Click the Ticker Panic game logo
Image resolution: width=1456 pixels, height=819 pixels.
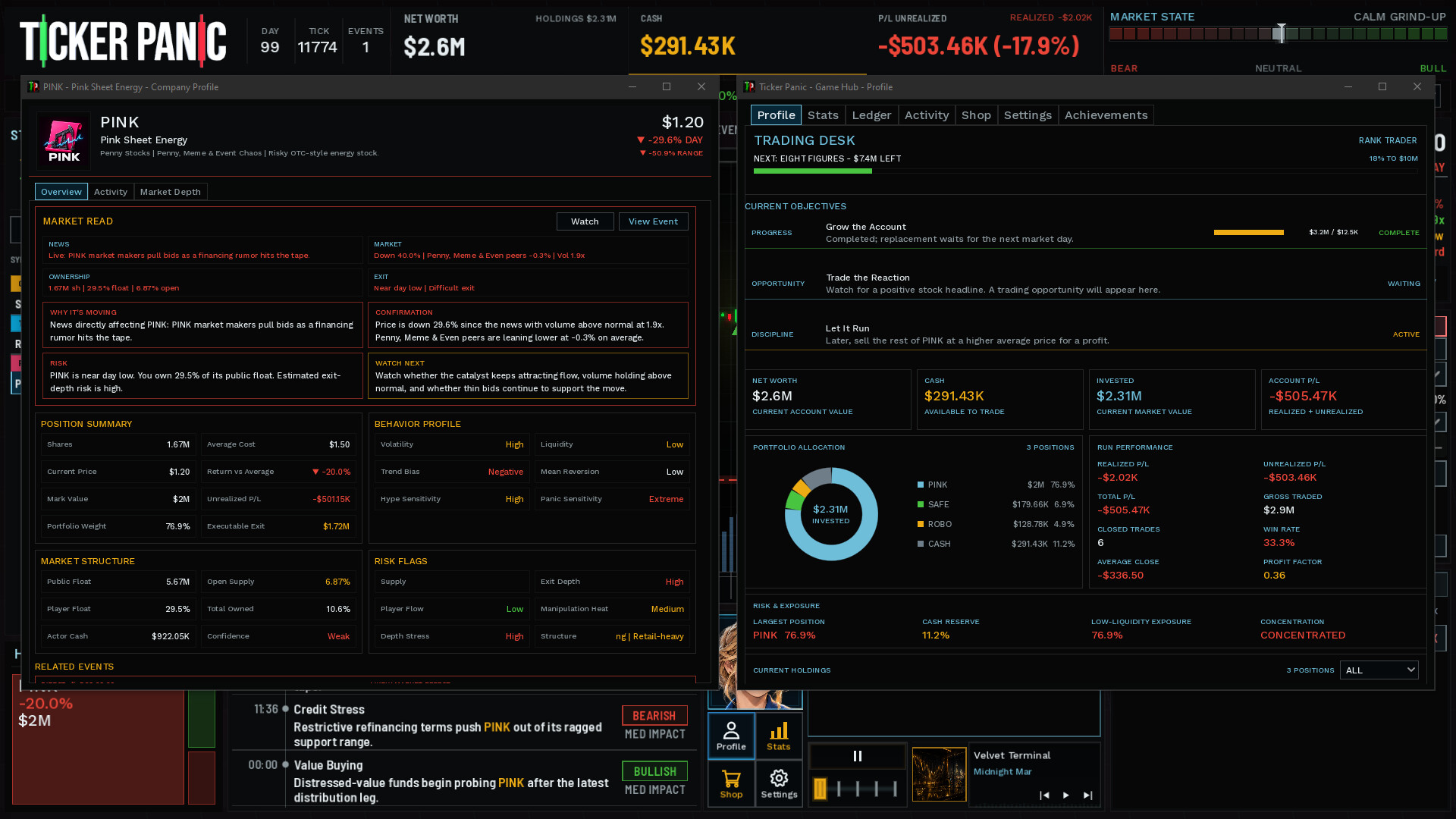click(x=123, y=40)
